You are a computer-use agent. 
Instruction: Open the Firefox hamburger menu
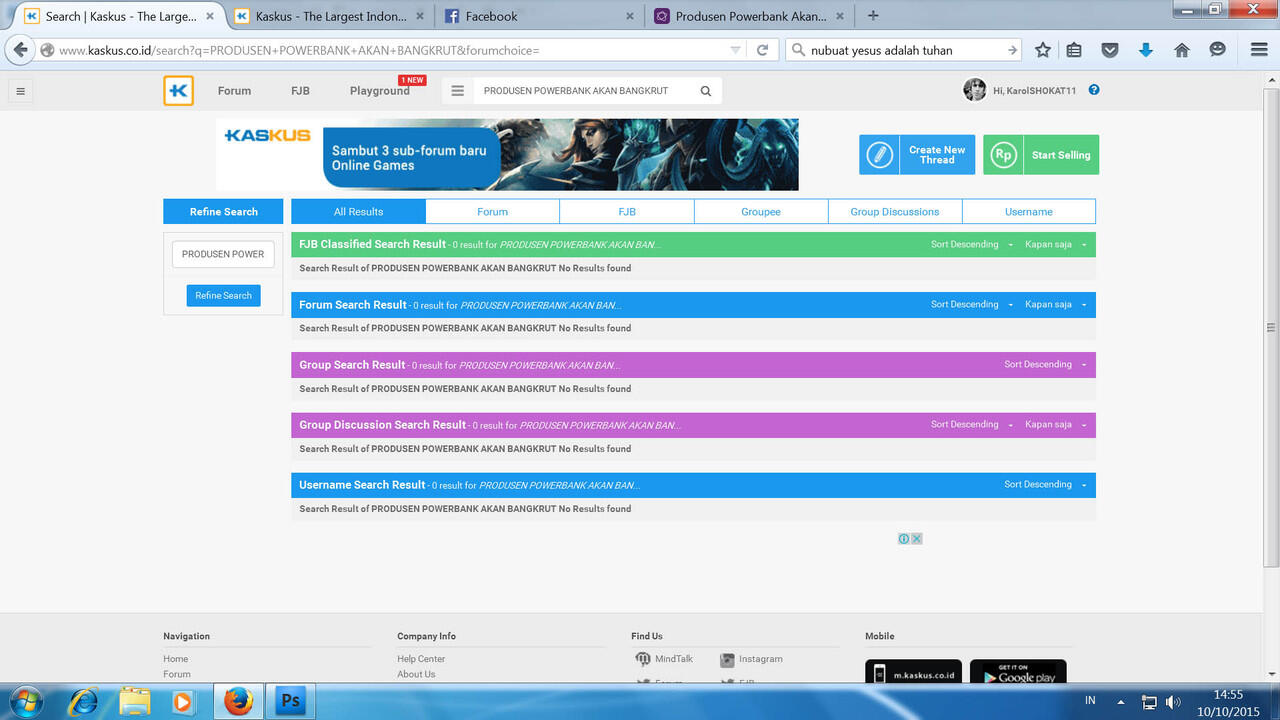(x=1259, y=50)
